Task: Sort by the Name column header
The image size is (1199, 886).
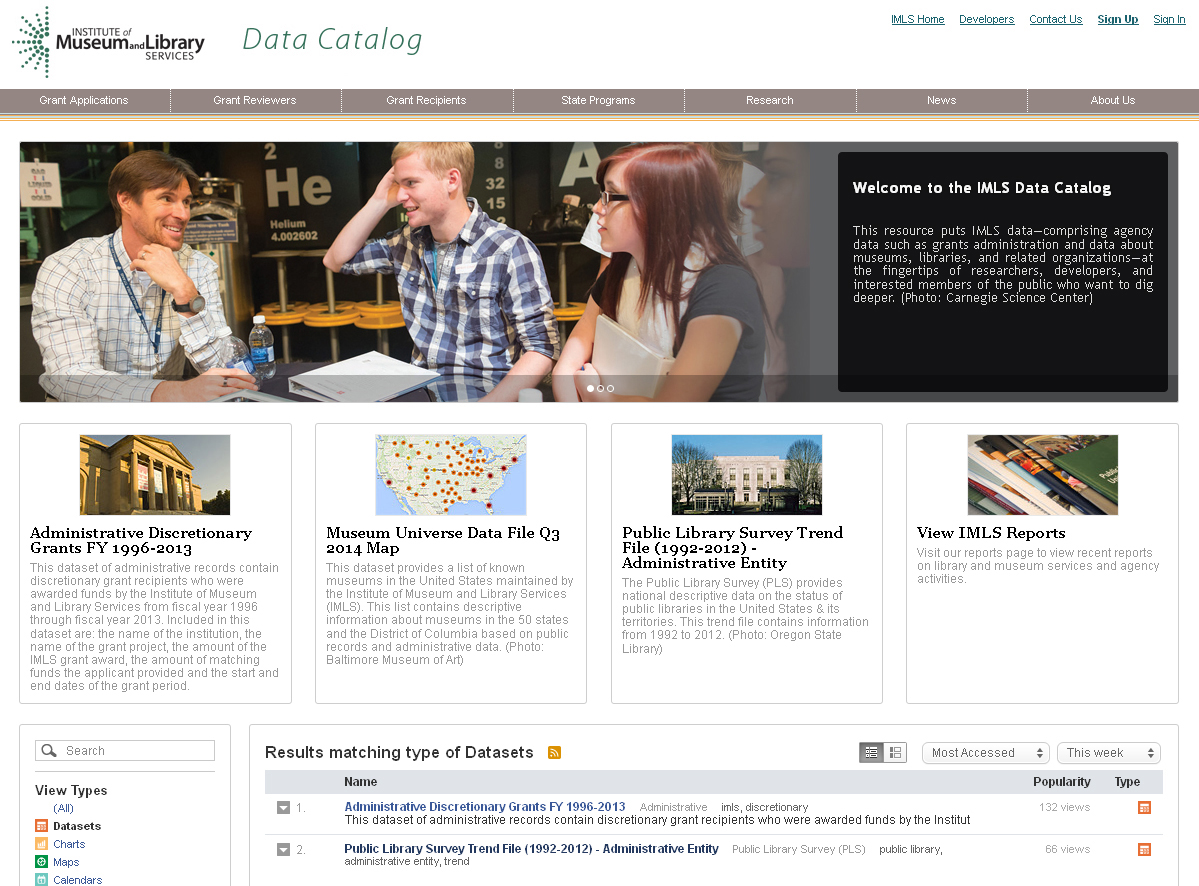Action: (360, 781)
